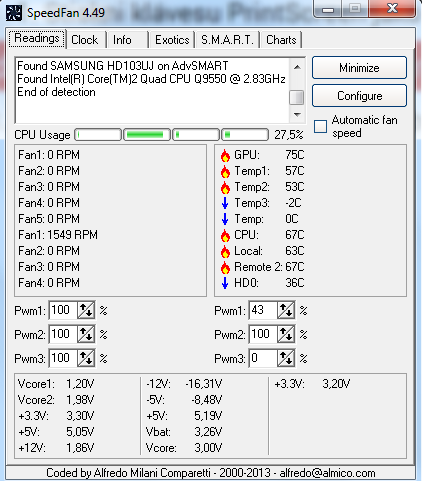Click the left Pwm1 value field
The height and width of the screenshot is (481, 422).
coord(63,310)
